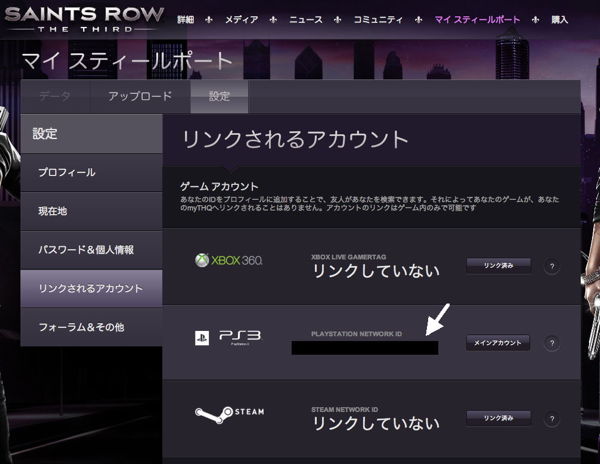Switch to the 設定 tab
This screenshot has height=464, width=600.
[219, 96]
